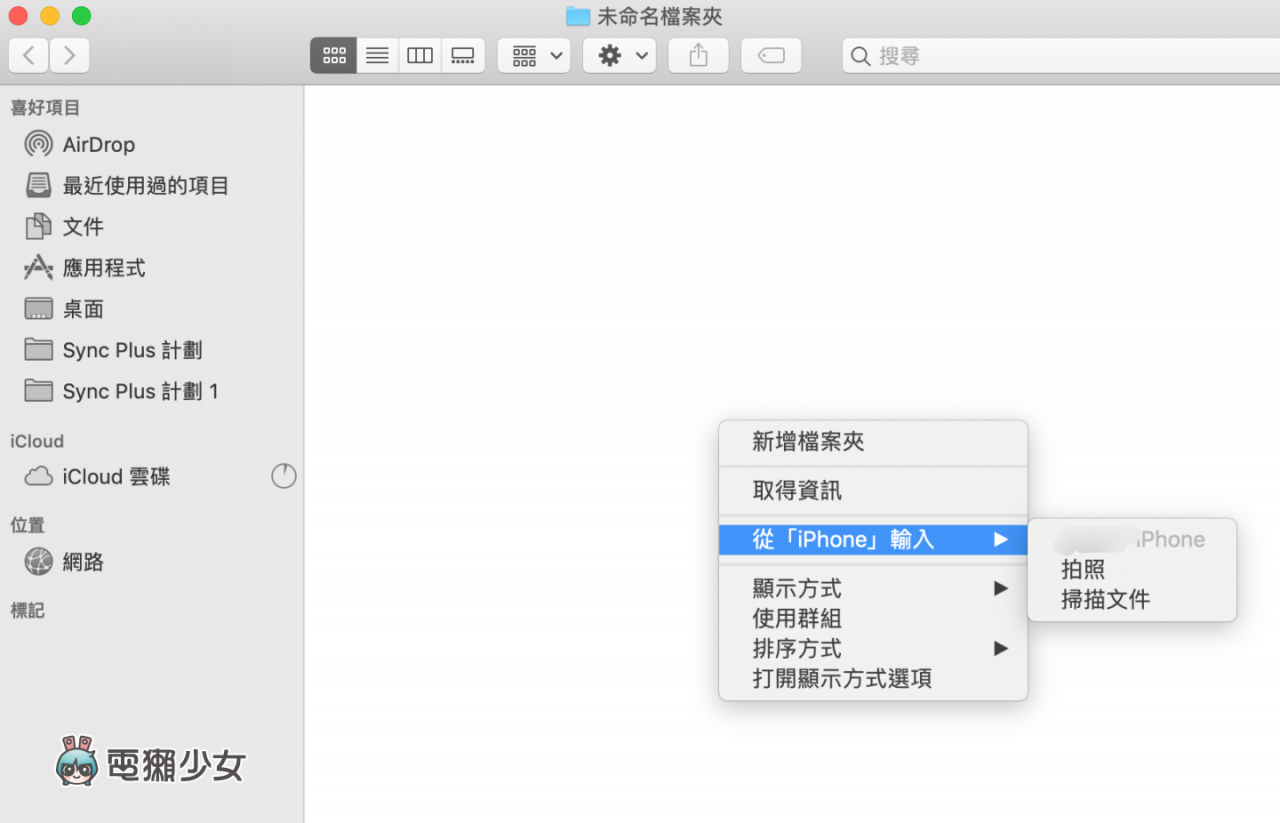Click the 搜尋 search field

pyautogui.click(x=1061, y=56)
